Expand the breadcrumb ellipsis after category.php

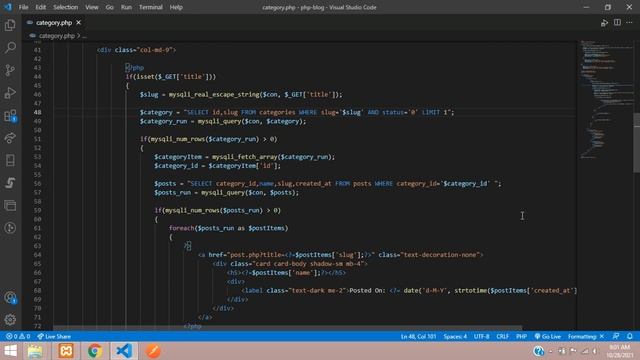click(84, 36)
